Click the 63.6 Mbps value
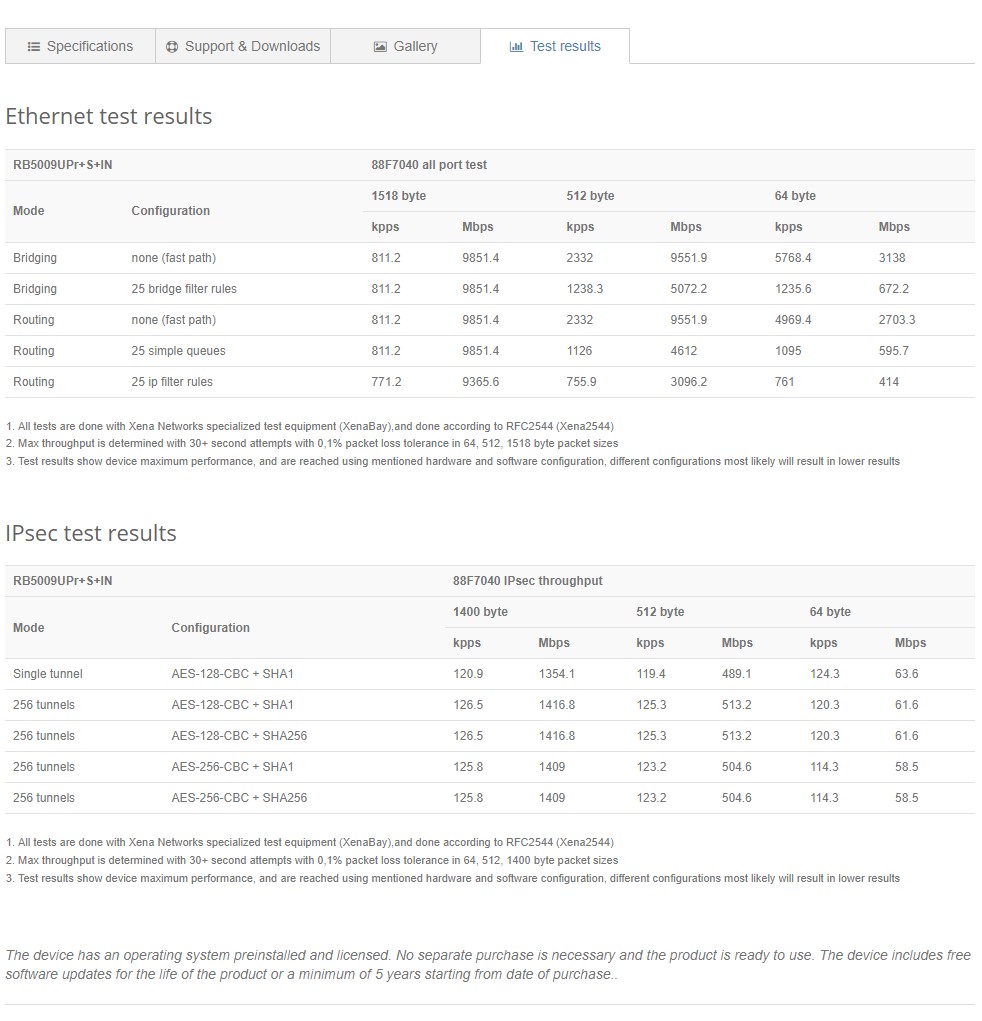This screenshot has height=1021, width=982. [x=906, y=674]
